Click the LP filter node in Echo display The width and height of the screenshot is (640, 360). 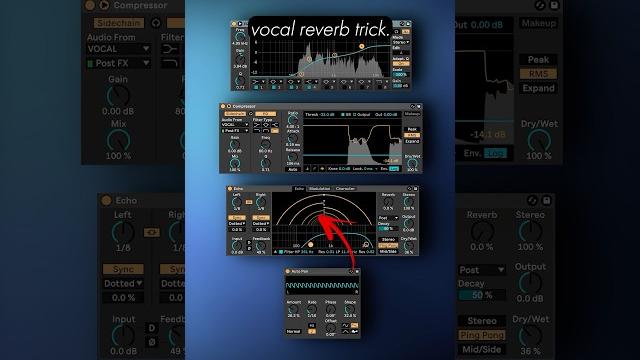click(x=366, y=244)
